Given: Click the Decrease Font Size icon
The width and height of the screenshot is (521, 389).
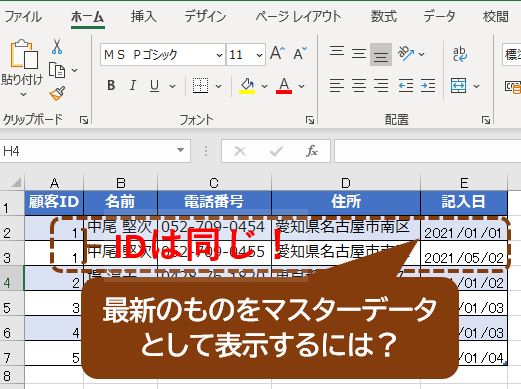Looking at the screenshot, I should click(300, 53).
